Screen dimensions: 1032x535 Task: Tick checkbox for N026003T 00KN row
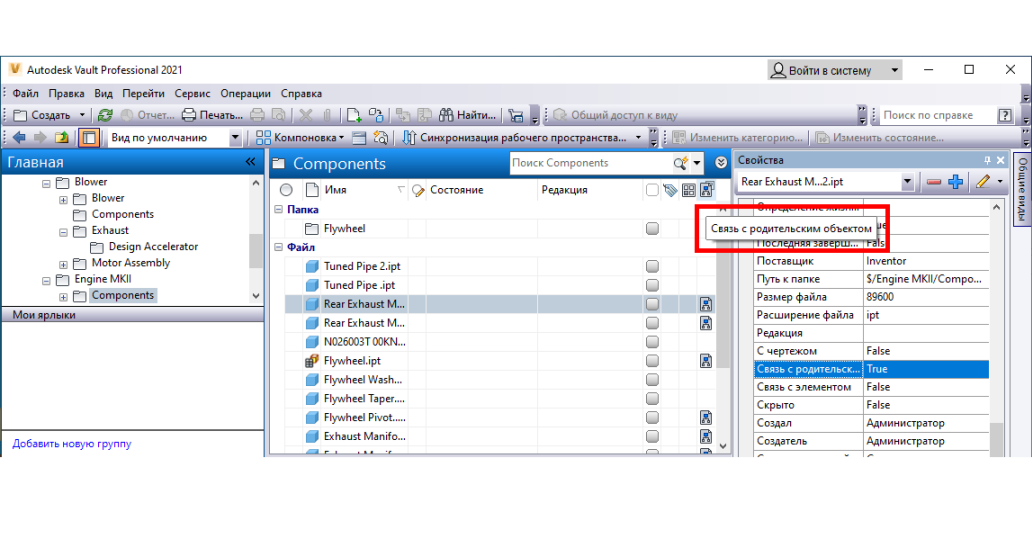(x=652, y=342)
